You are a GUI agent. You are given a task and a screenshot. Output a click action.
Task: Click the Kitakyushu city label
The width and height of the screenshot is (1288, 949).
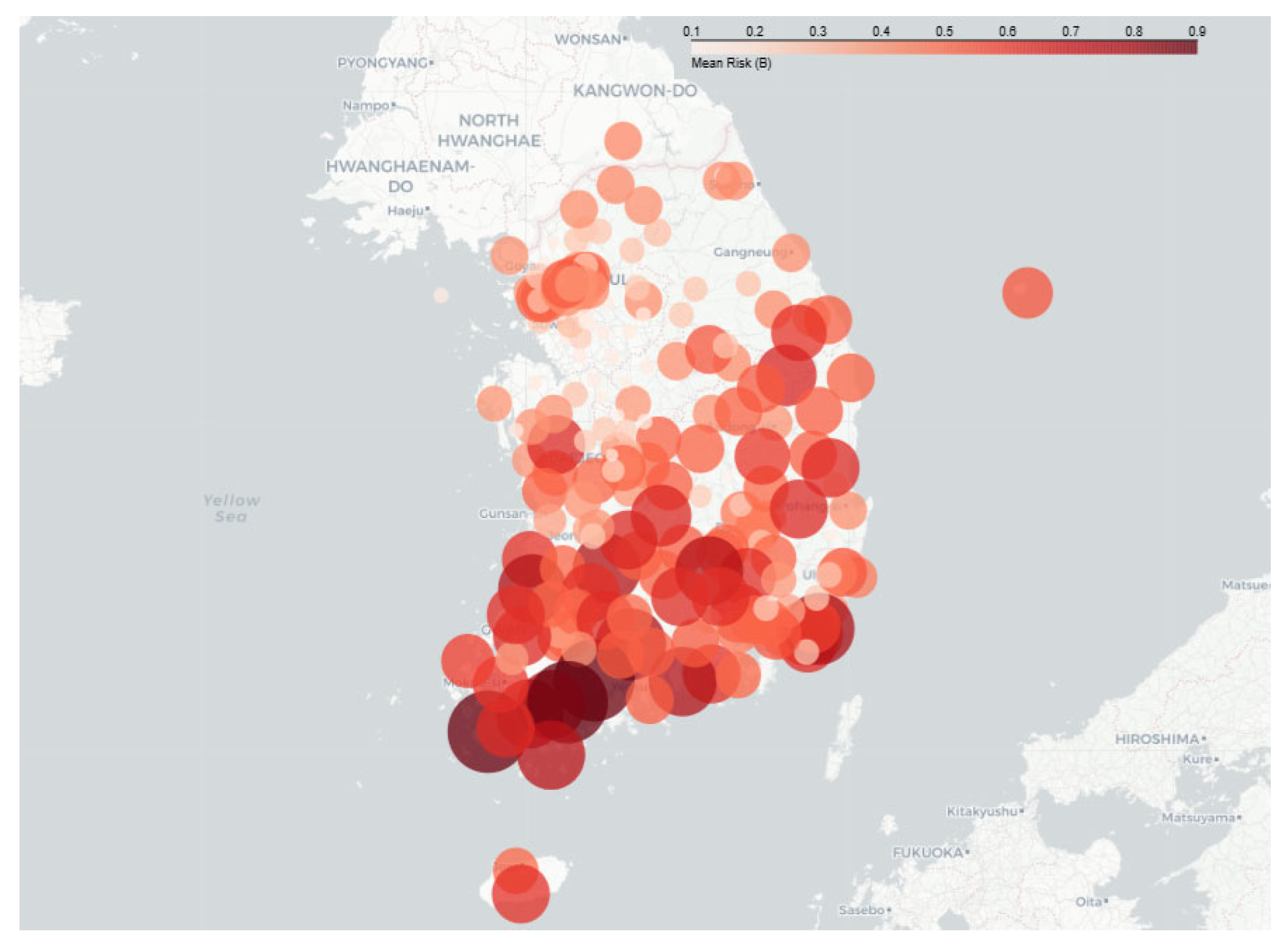pyautogui.click(x=982, y=811)
